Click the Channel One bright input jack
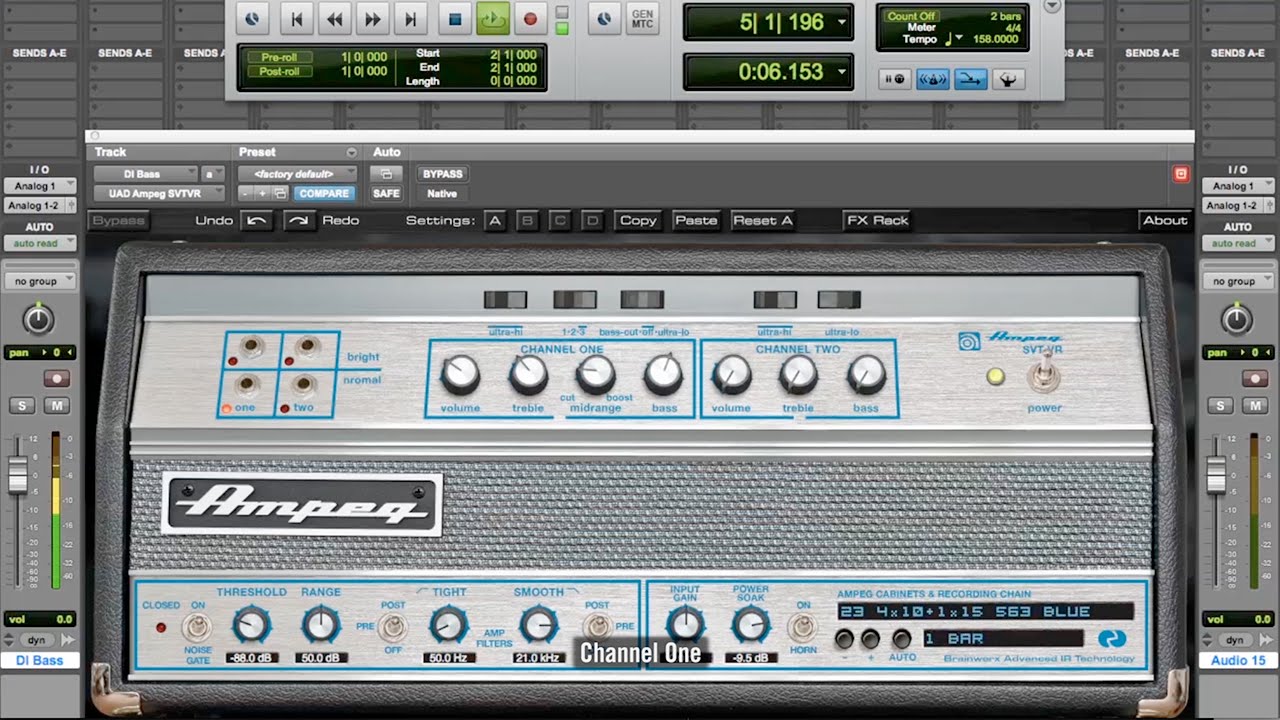 click(250, 348)
